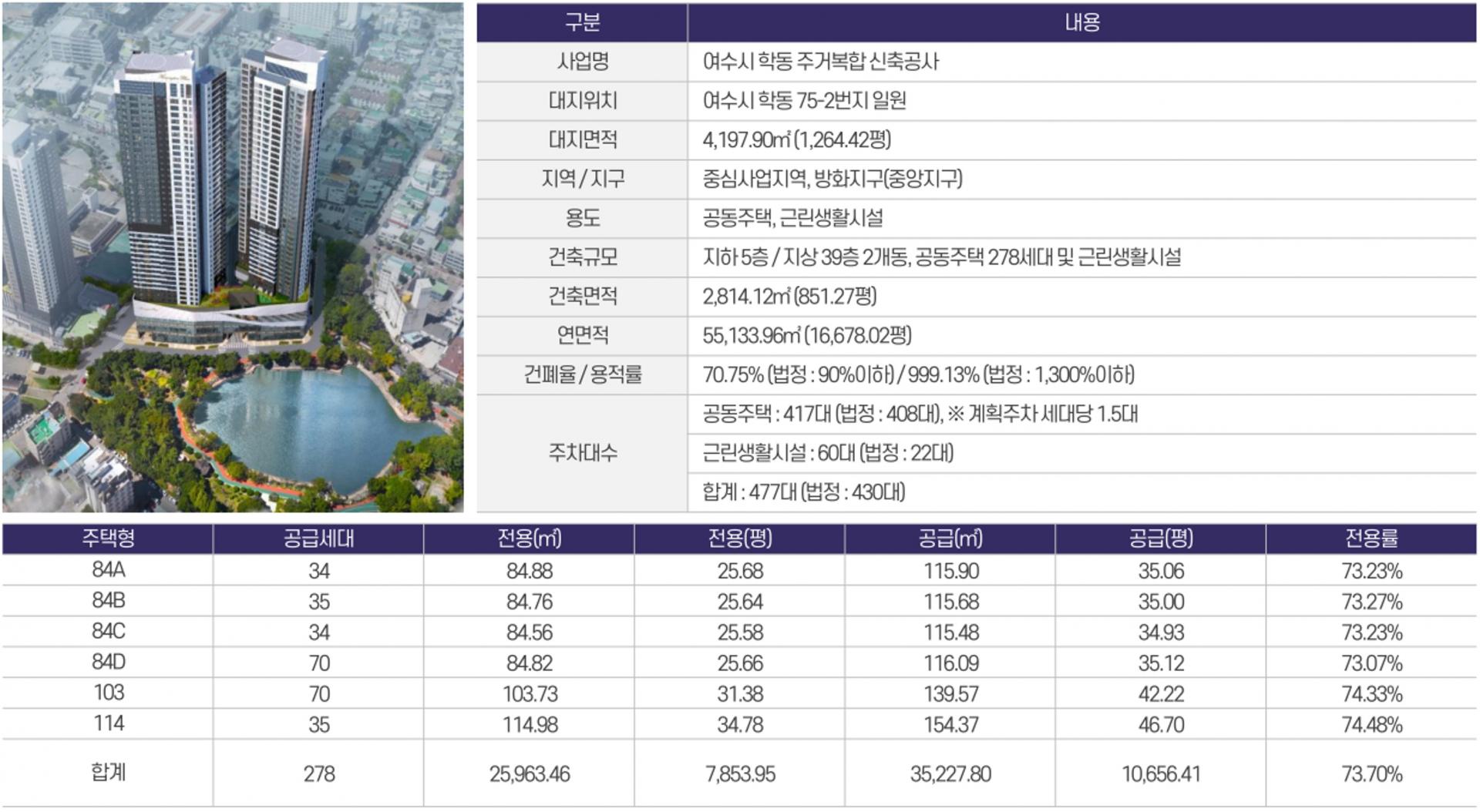Select the 건폐율 / 용적률 row label

pos(582,375)
